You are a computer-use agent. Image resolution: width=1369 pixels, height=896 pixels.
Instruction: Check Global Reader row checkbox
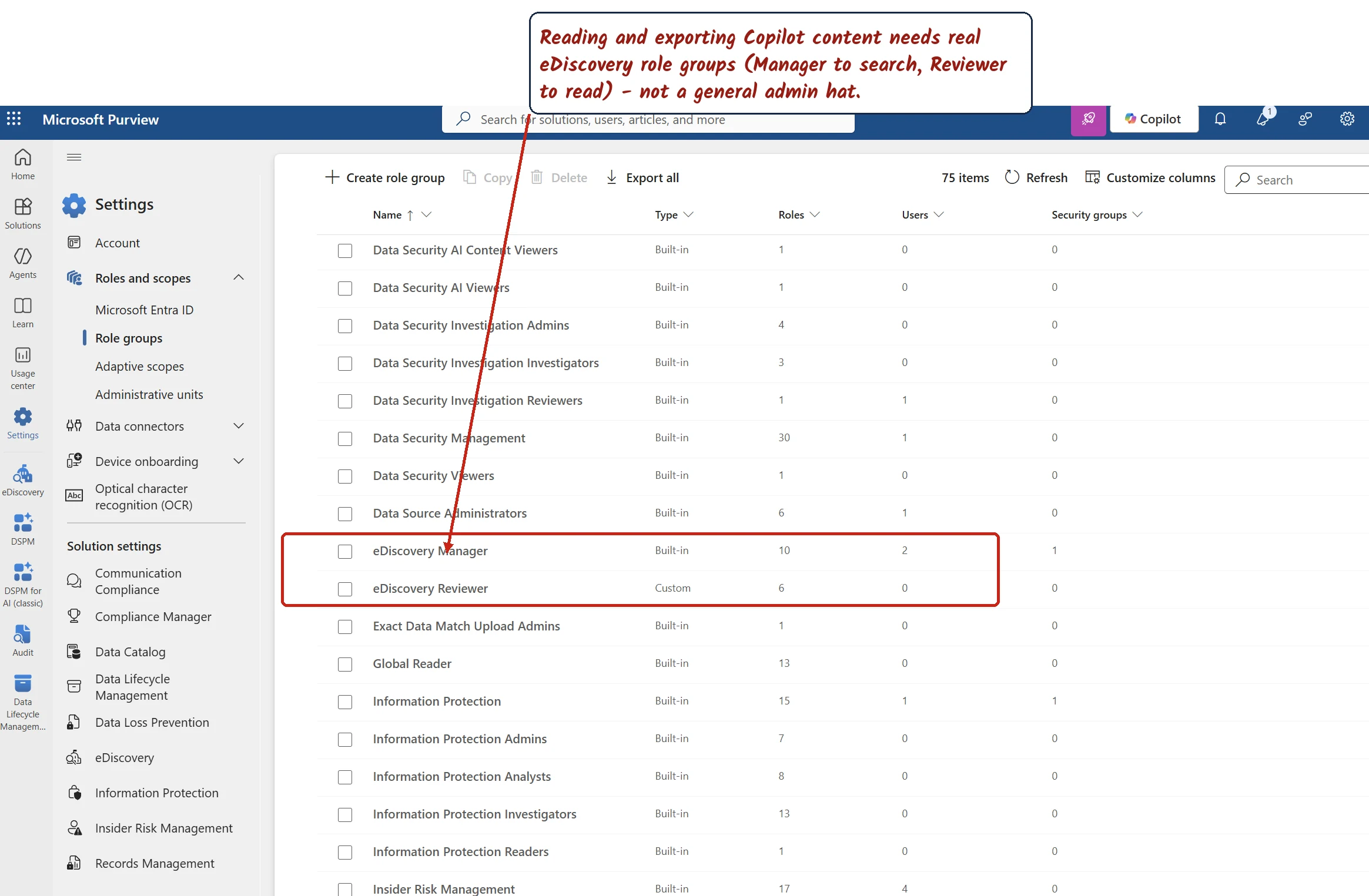coord(345,665)
